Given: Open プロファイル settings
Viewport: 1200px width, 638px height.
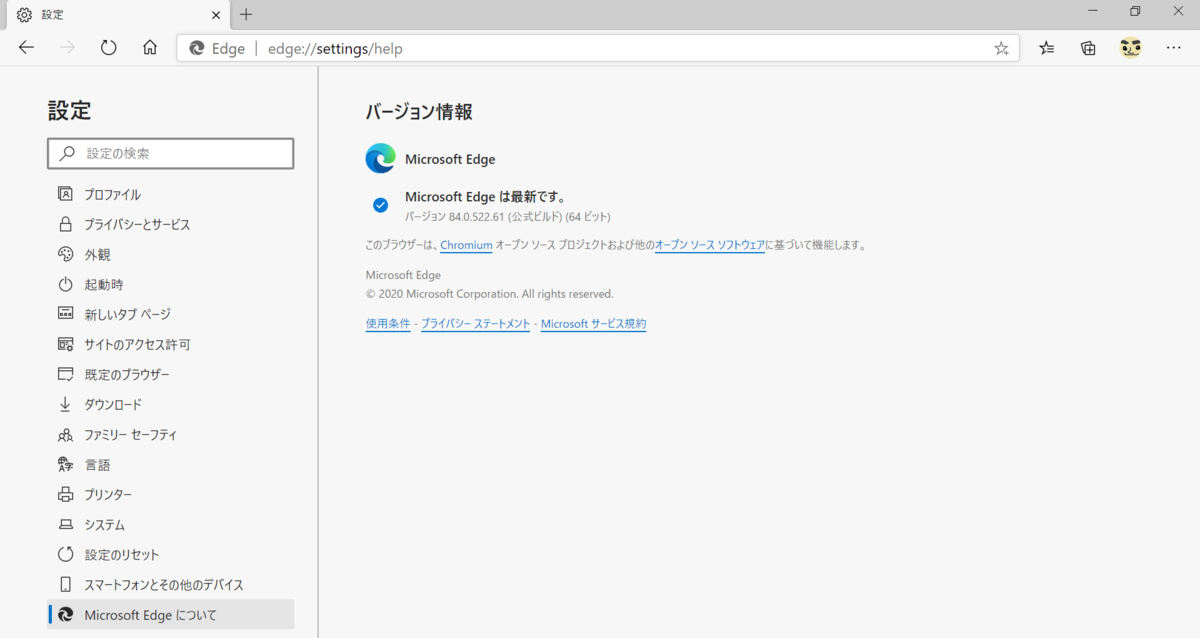Looking at the screenshot, I should click(x=171, y=194).
